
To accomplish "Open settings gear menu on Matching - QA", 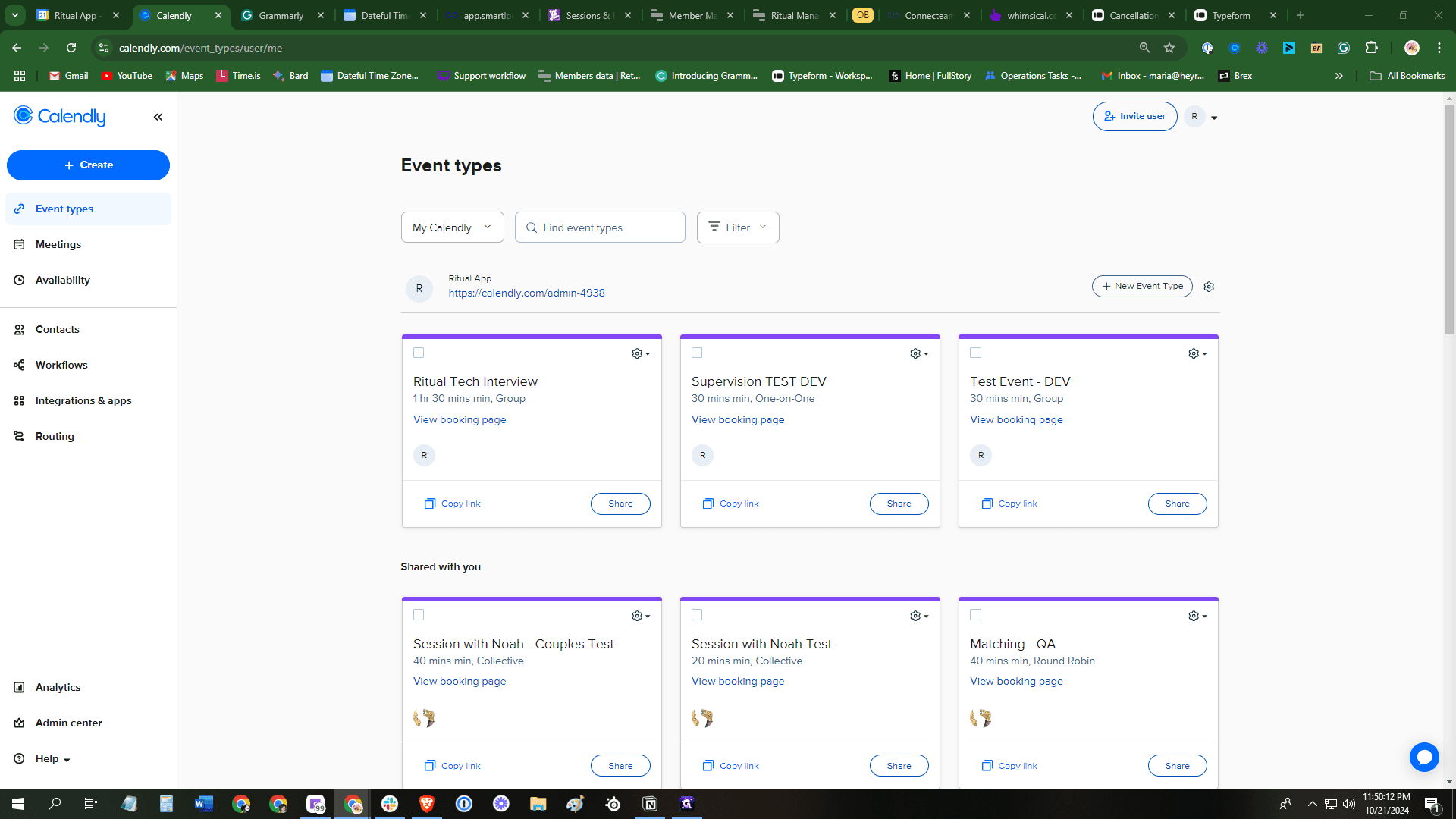I will click(1197, 616).
